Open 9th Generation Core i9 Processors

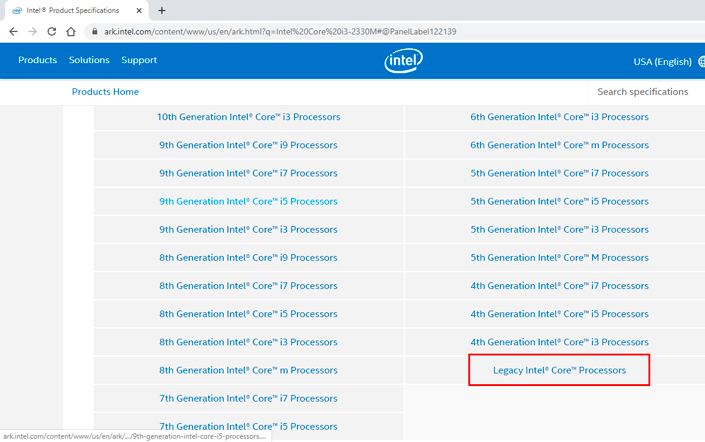[x=248, y=145]
